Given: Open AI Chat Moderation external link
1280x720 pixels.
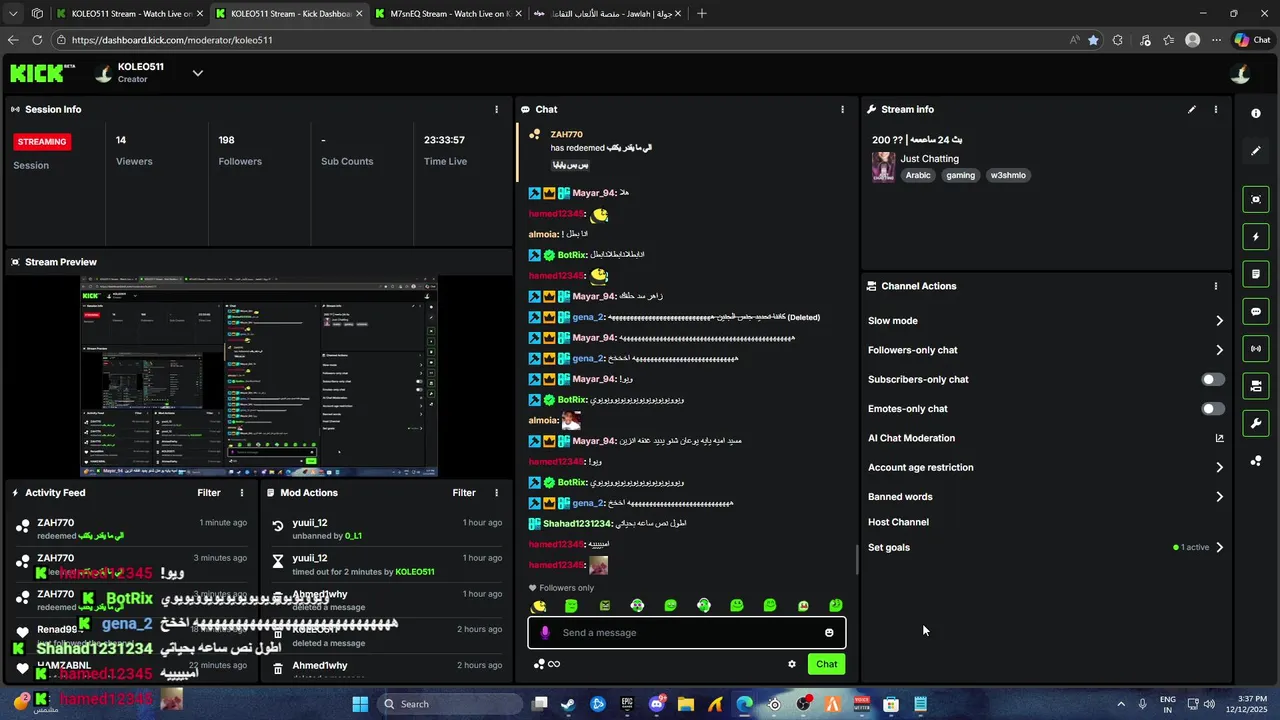Looking at the screenshot, I should point(1219,438).
